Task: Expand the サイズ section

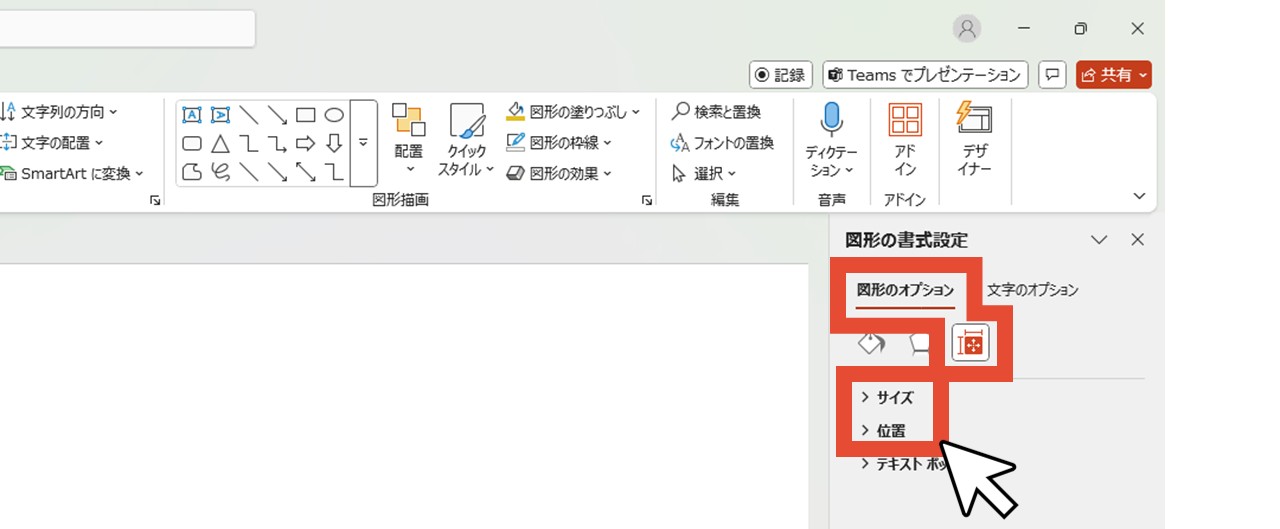Action: (887, 397)
